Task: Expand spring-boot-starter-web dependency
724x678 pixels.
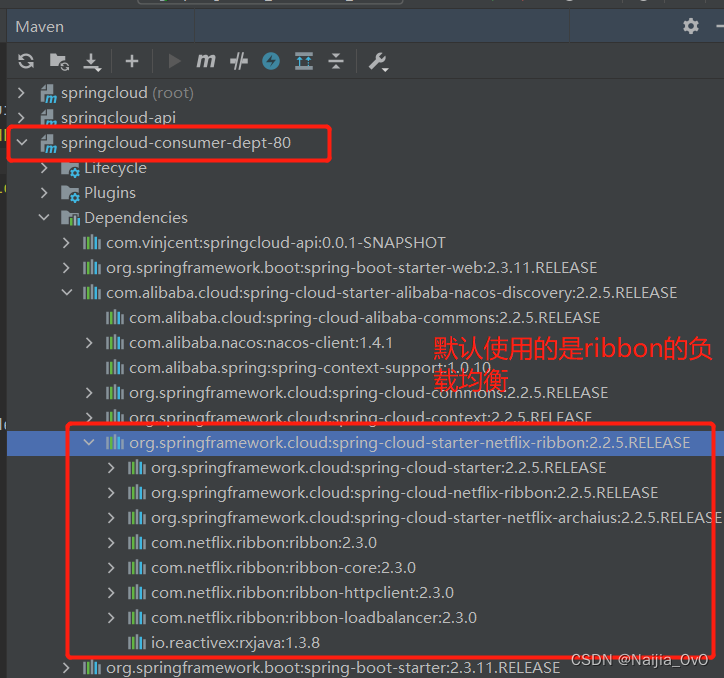Action: tap(66, 267)
